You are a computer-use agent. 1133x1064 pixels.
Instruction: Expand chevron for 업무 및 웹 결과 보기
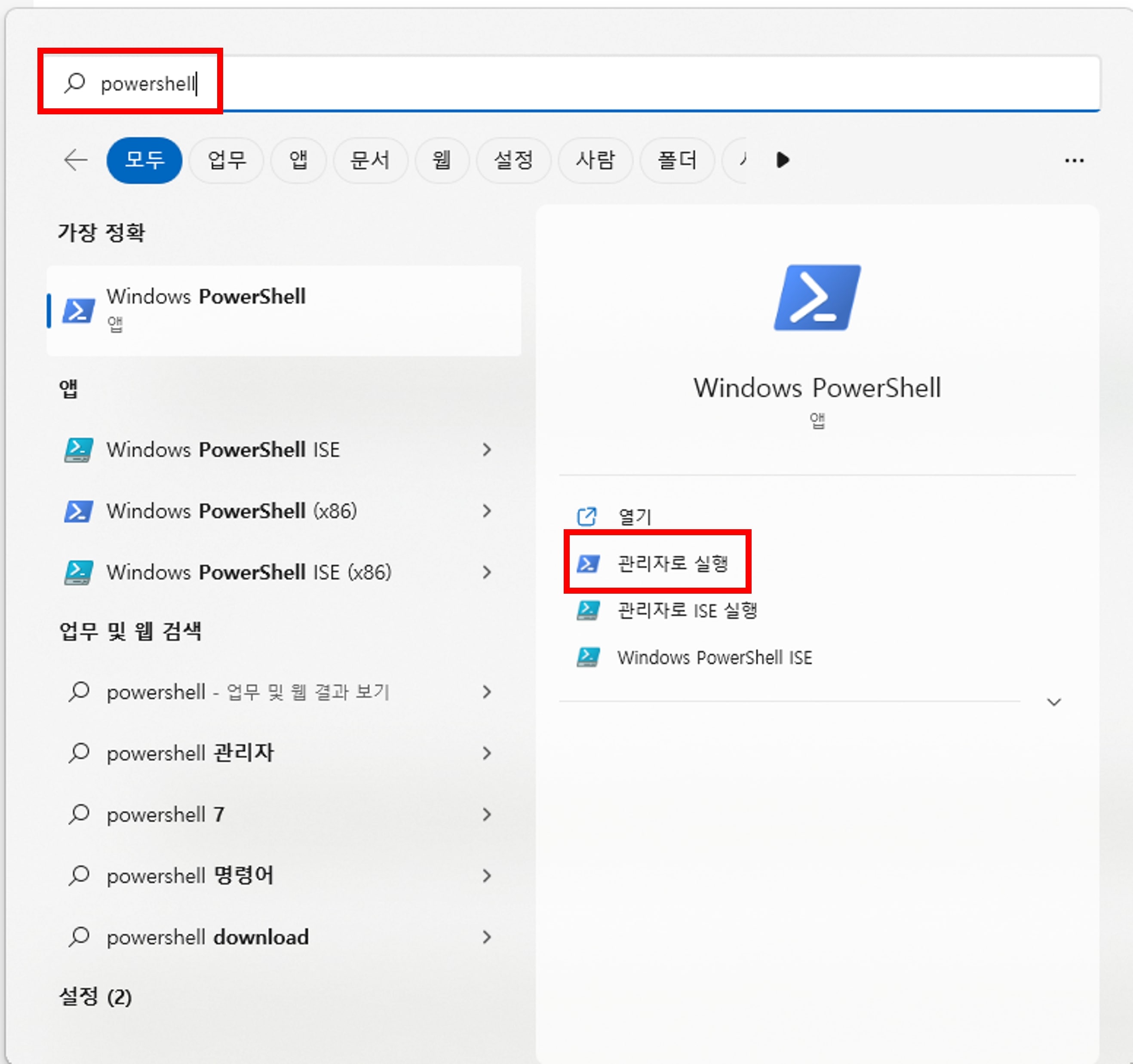click(x=487, y=692)
